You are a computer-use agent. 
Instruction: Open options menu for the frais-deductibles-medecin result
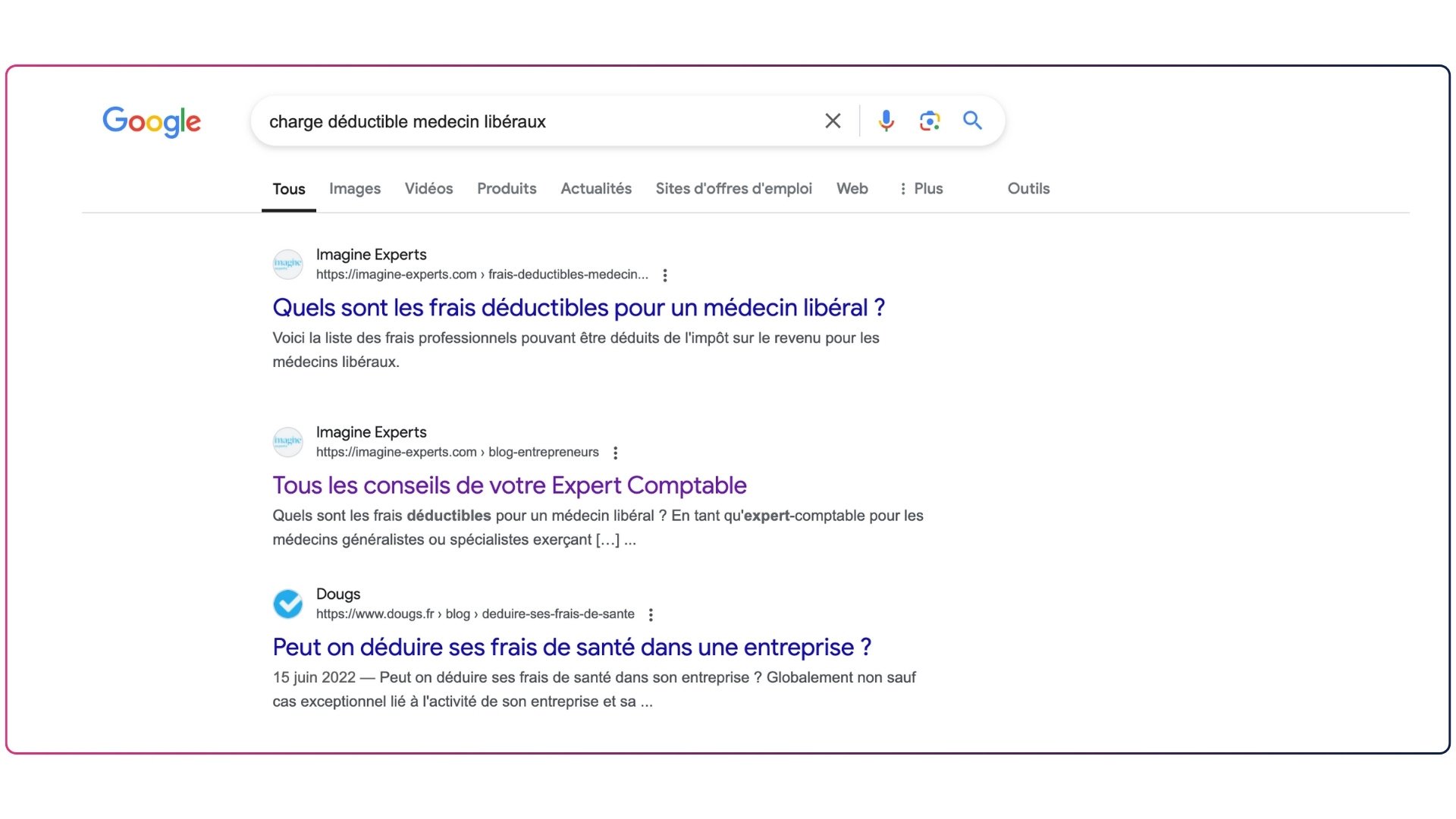(665, 275)
